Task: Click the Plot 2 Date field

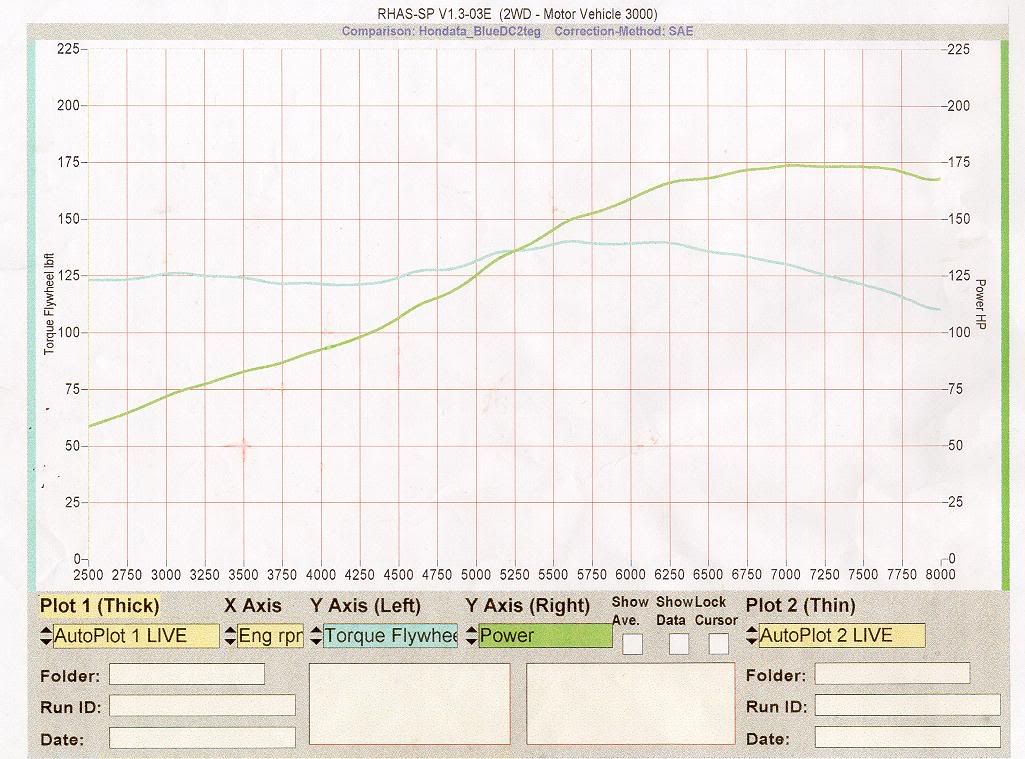Action: coord(907,737)
